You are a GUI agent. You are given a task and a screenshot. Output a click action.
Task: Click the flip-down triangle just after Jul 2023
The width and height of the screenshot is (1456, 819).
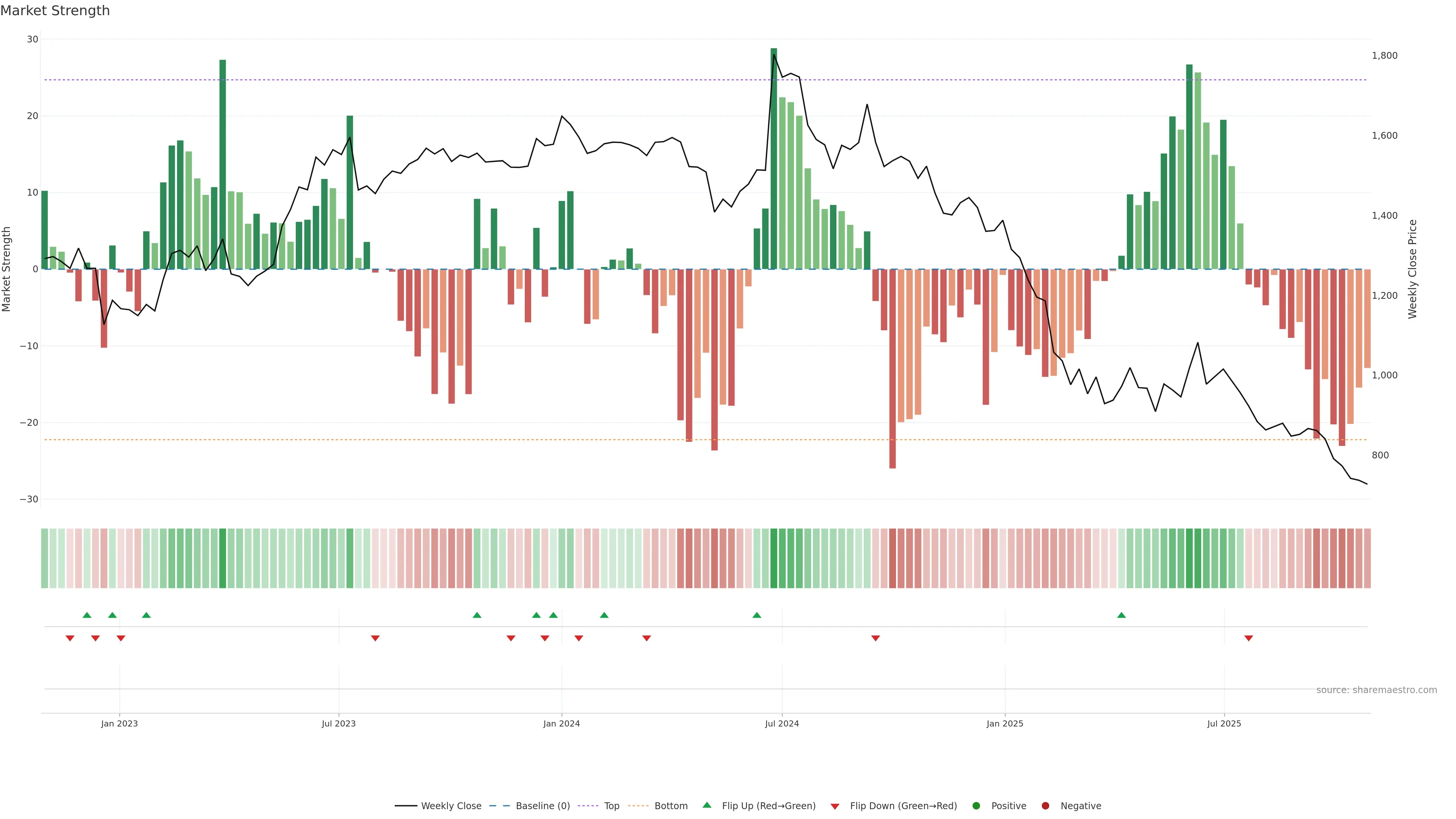[375, 638]
